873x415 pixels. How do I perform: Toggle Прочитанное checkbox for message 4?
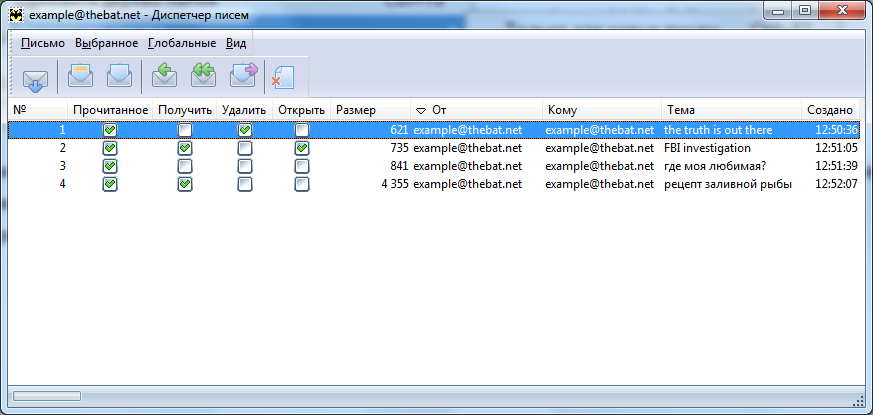pos(110,184)
